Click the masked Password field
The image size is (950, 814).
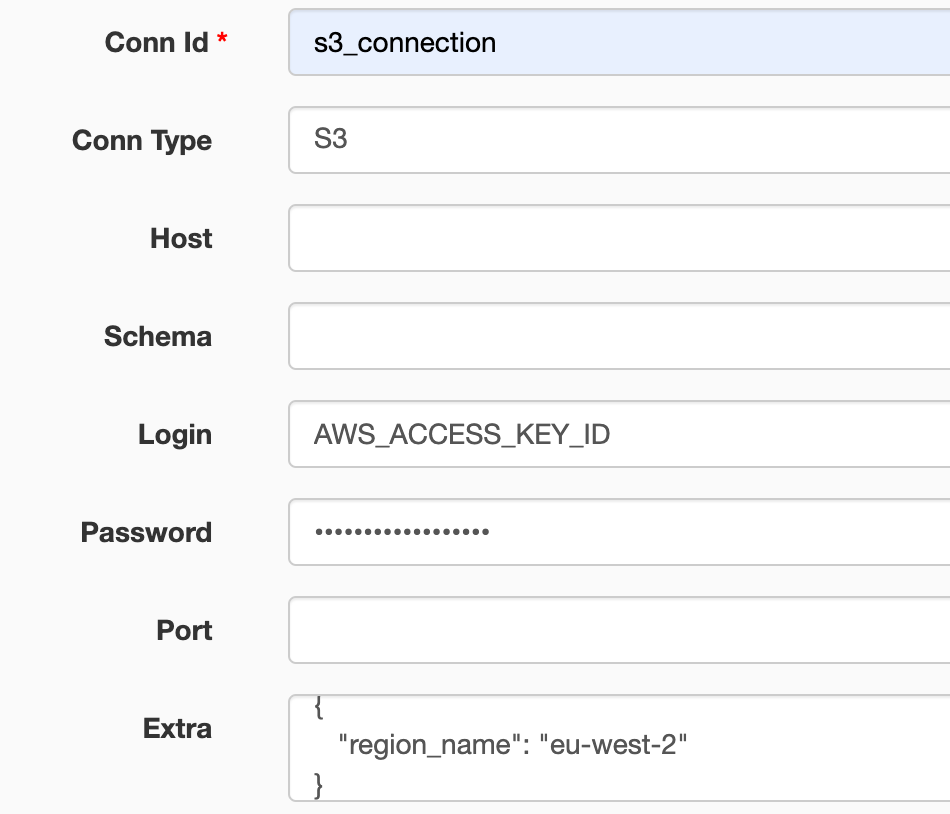pyautogui.click(x=600, y=532)
